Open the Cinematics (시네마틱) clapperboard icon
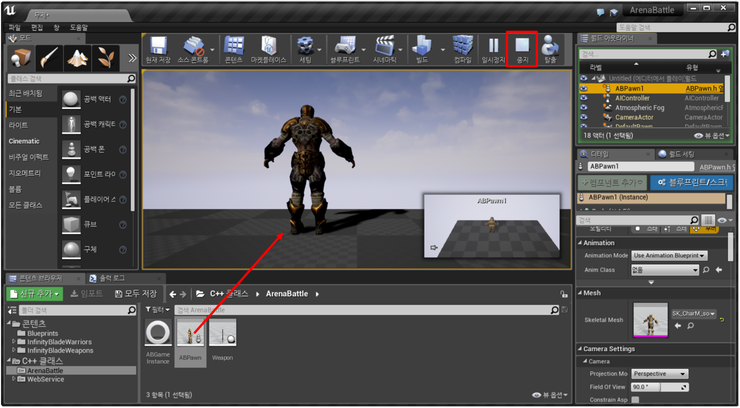This screenshot has width=740, height=408. [384, 46]
